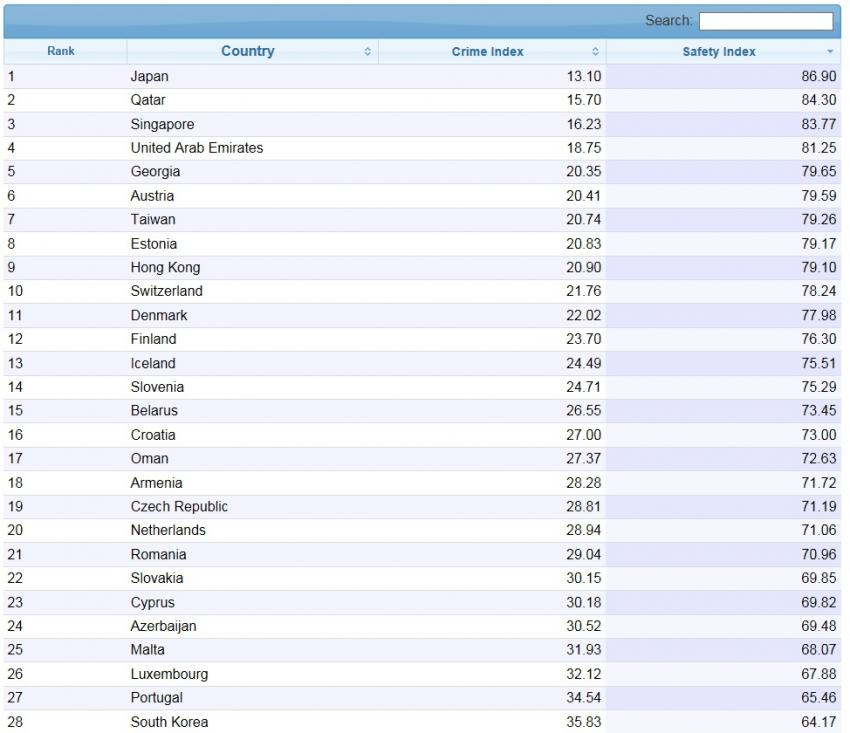
Task: Click Iceland's crime index value 24.49
Action: 584,363
